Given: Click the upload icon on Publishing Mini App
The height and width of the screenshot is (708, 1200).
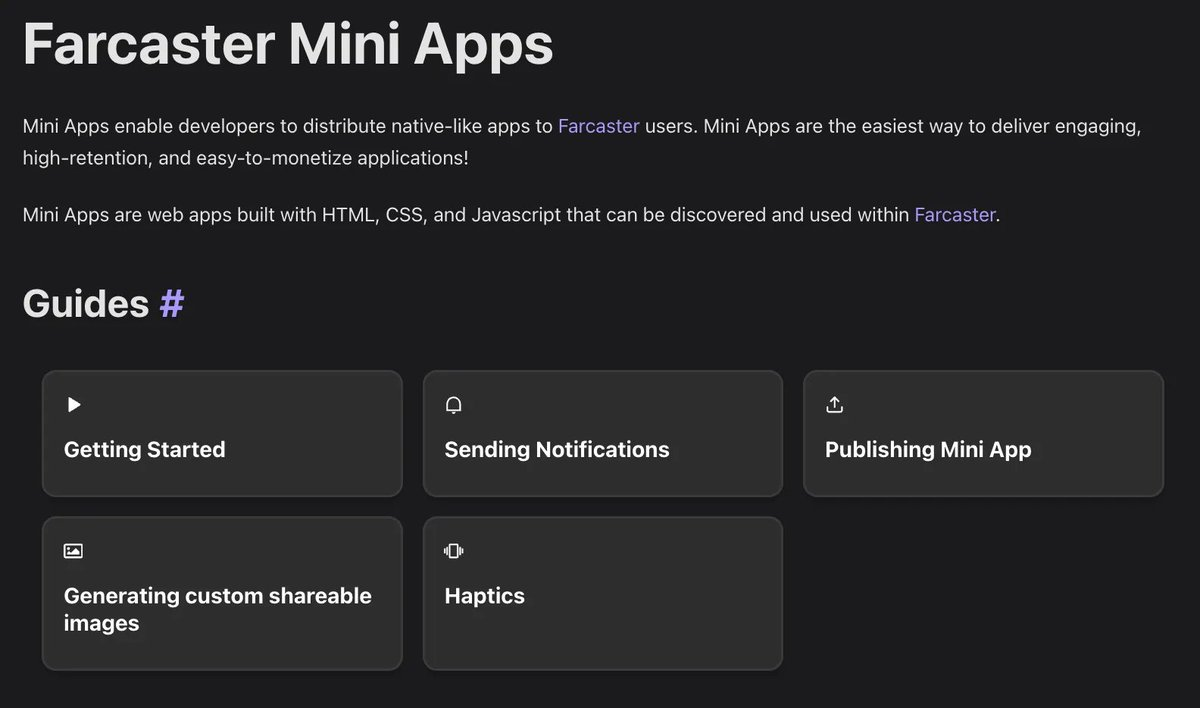Looking at the screenshot, I should tap(835, 405).
